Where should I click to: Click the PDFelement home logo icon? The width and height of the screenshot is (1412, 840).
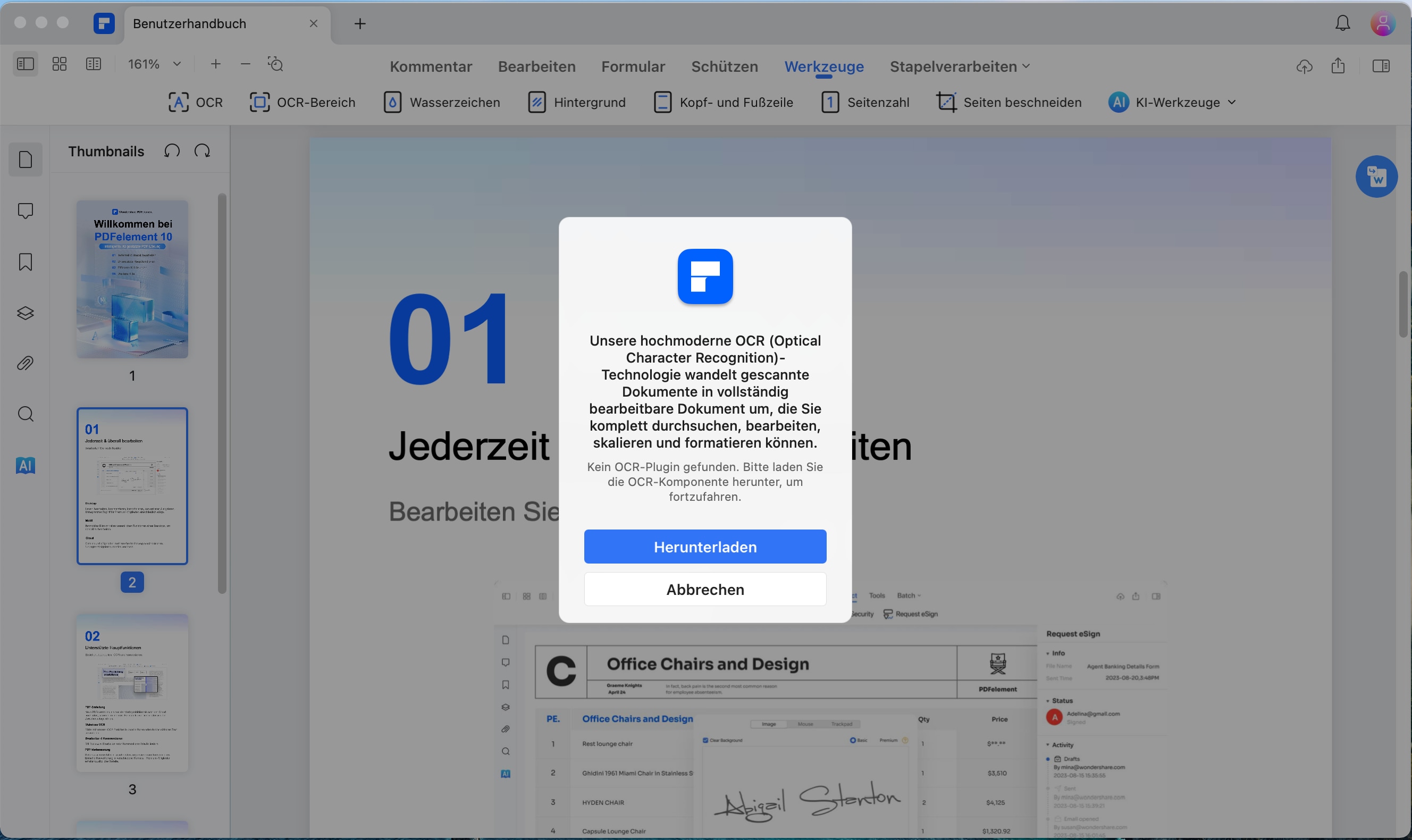click(x=104, y=23)
